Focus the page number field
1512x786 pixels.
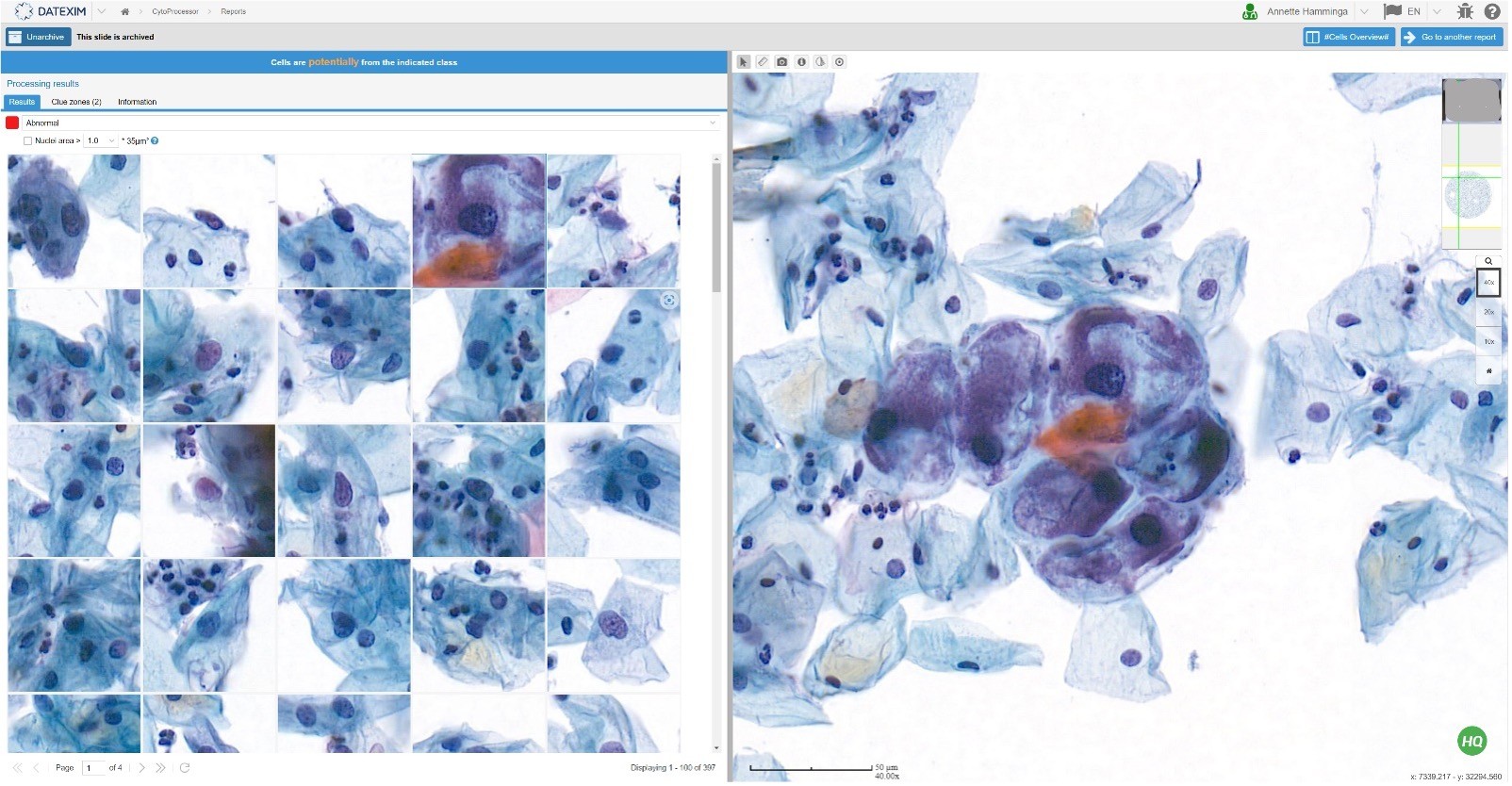94,770
